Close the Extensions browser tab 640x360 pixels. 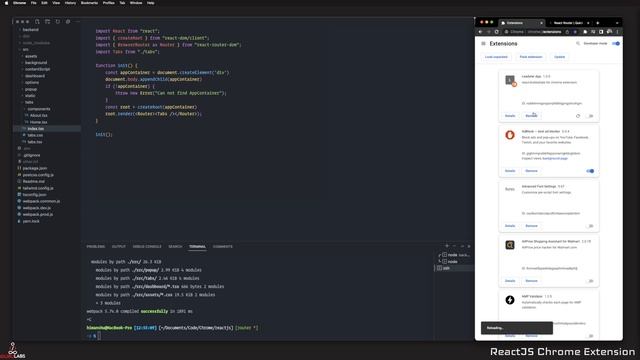(x=541, y=23)
